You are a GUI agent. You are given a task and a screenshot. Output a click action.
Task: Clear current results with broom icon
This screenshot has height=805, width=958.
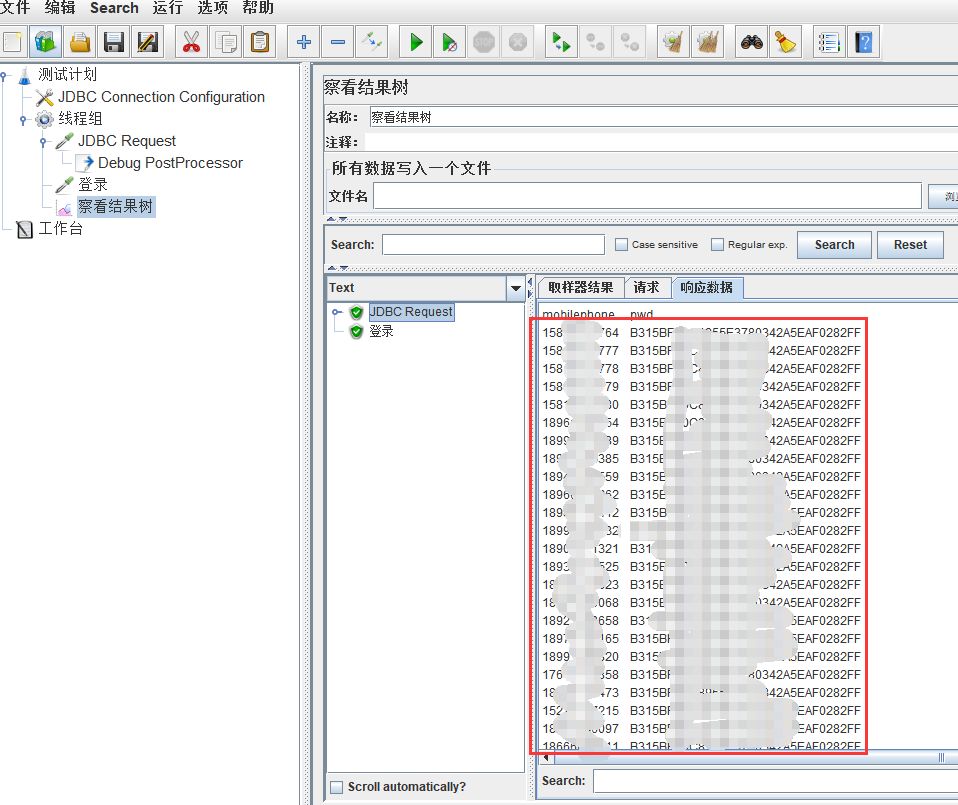[673, 42]
